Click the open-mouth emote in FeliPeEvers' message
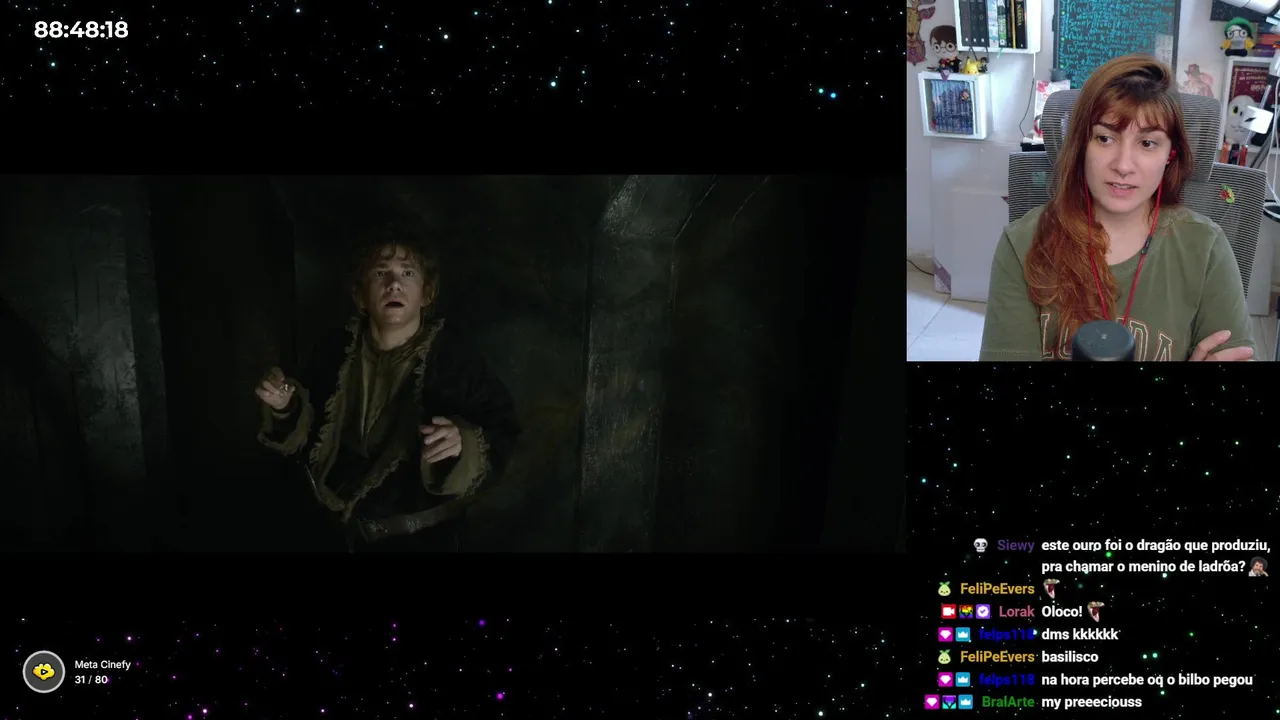The image size is (1280, 720). [1050, 588]
